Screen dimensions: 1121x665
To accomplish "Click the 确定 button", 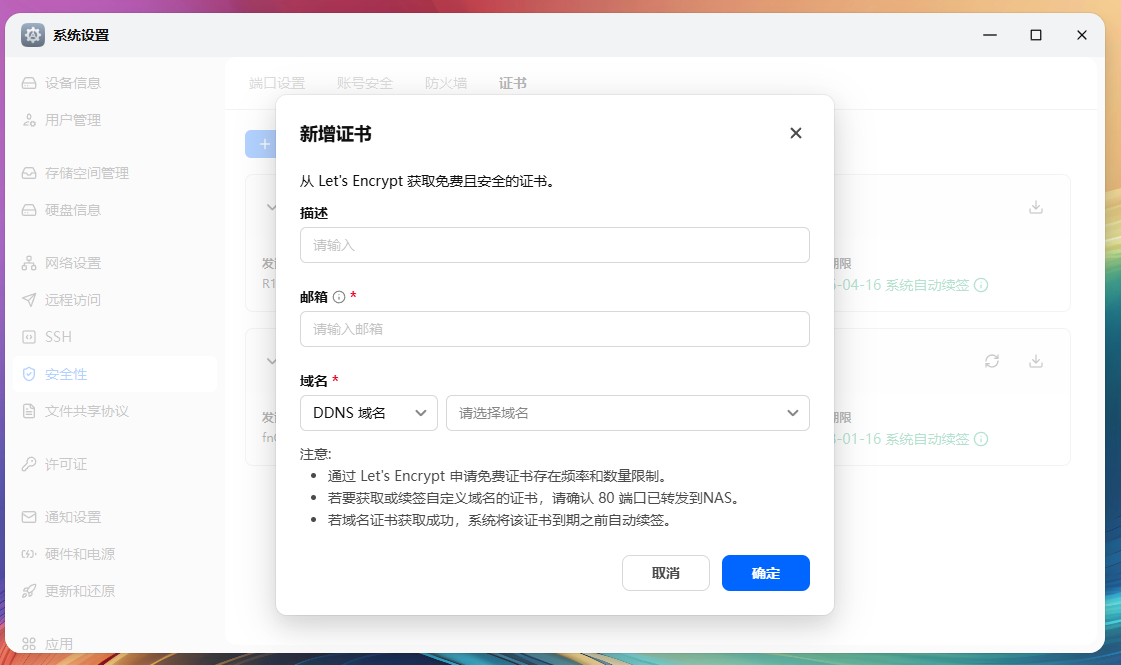I will [x=765, y=573].
